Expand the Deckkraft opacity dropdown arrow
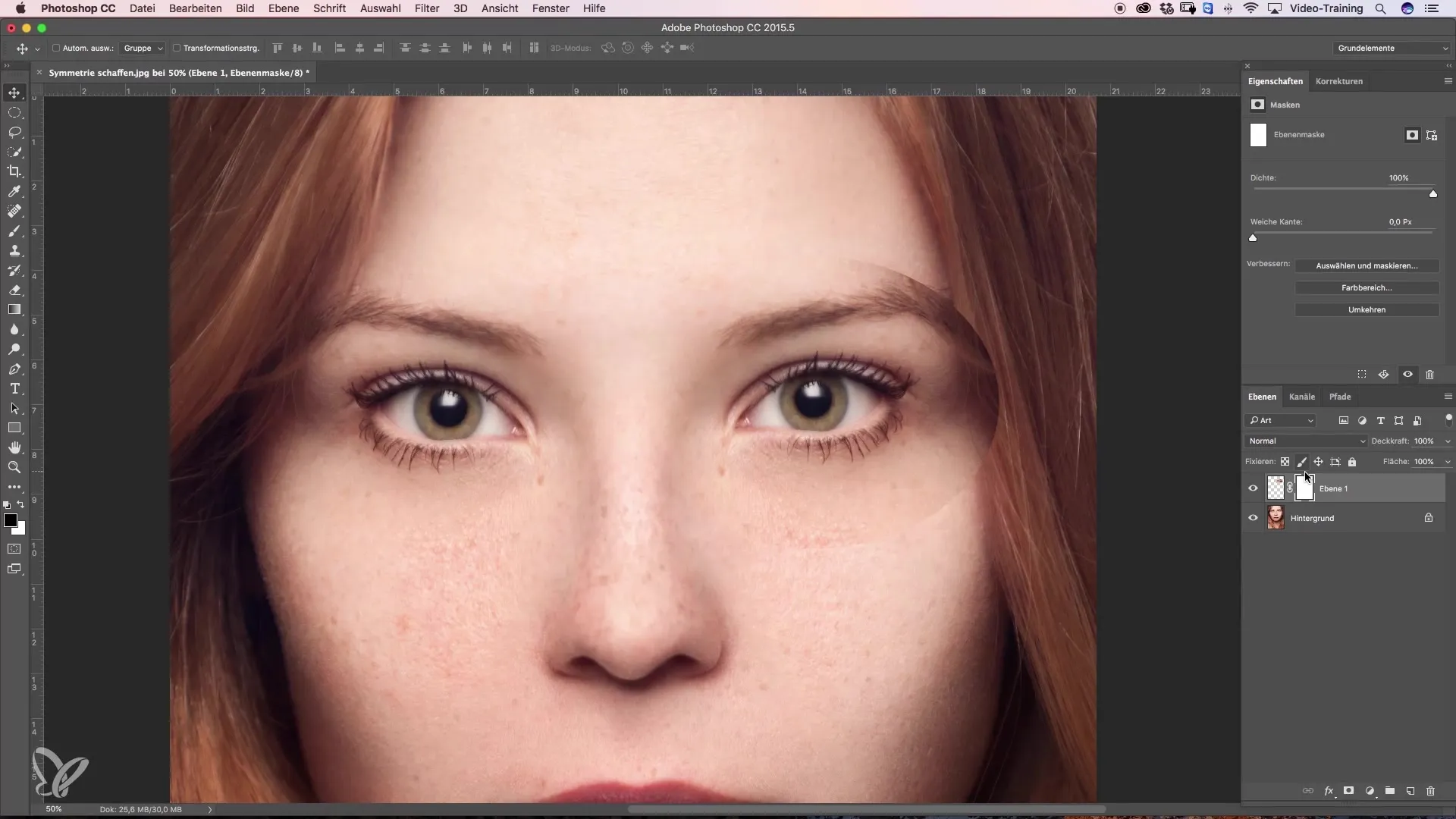The image size is (1456, 819). [x=1447, y=441]
